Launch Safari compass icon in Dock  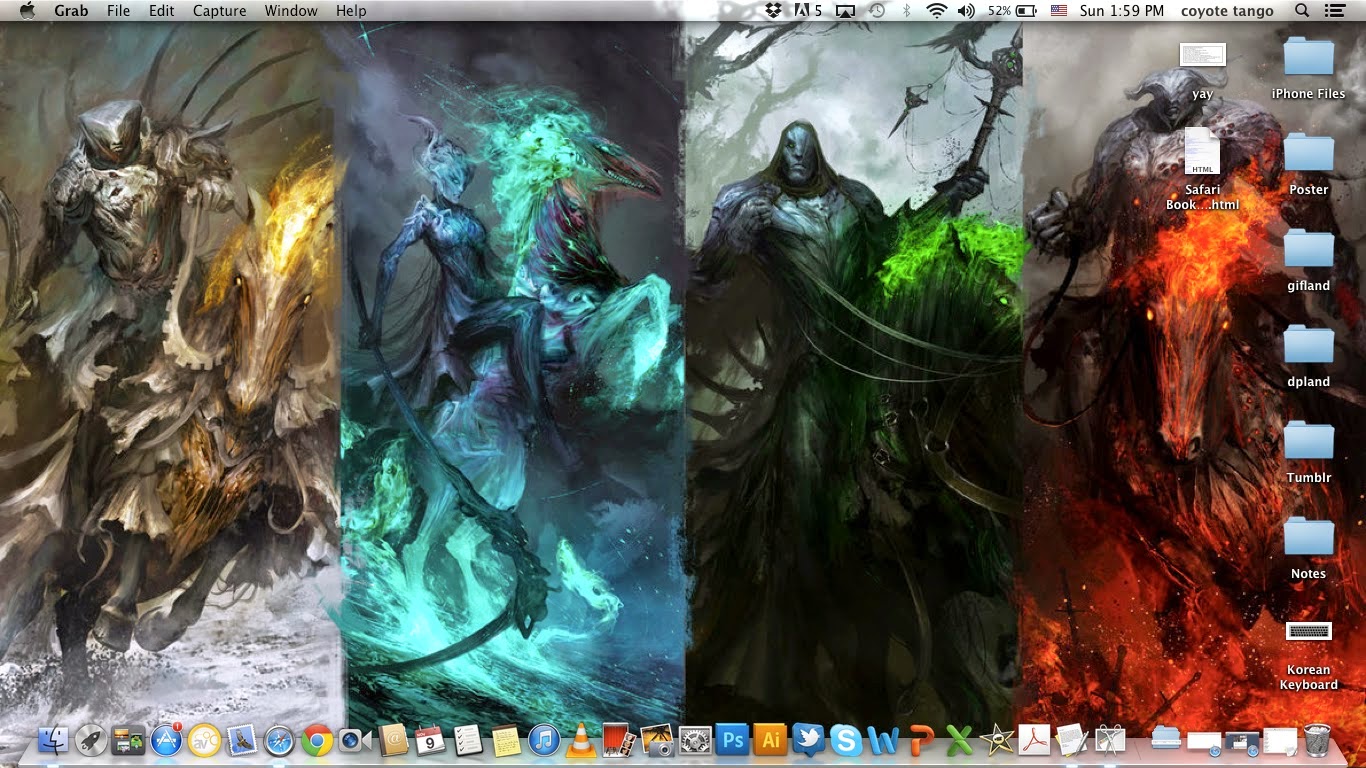[x=280, y=740]
